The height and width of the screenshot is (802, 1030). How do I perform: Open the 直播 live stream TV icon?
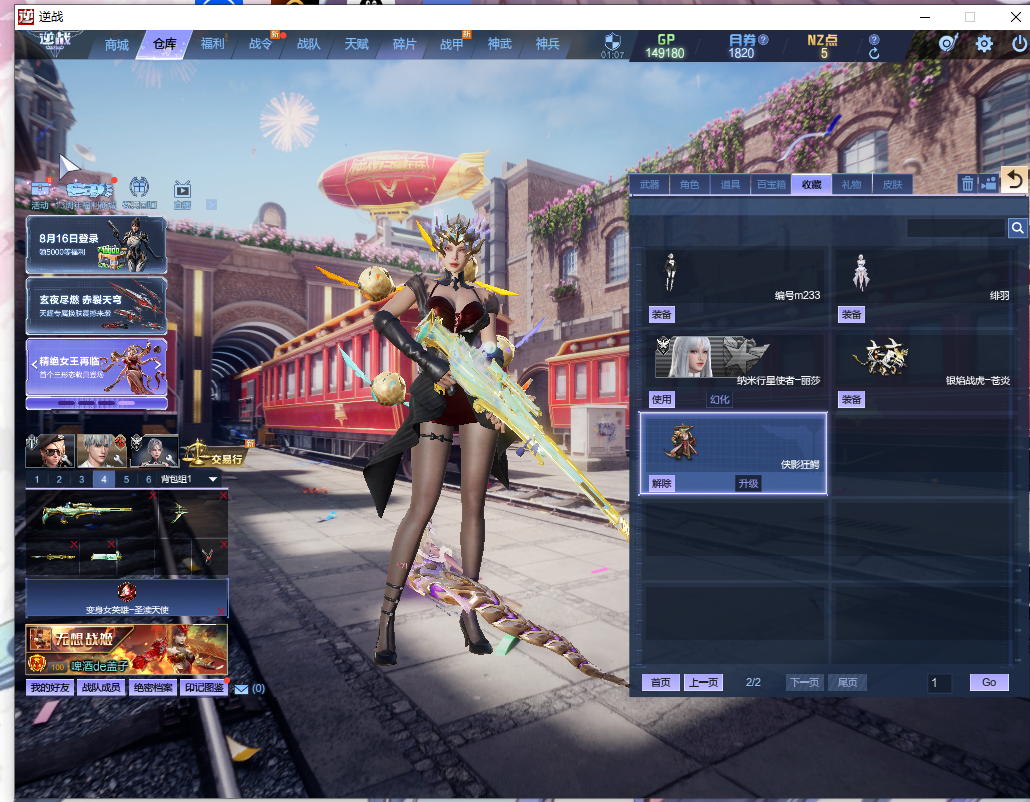(x=182, y=193)
